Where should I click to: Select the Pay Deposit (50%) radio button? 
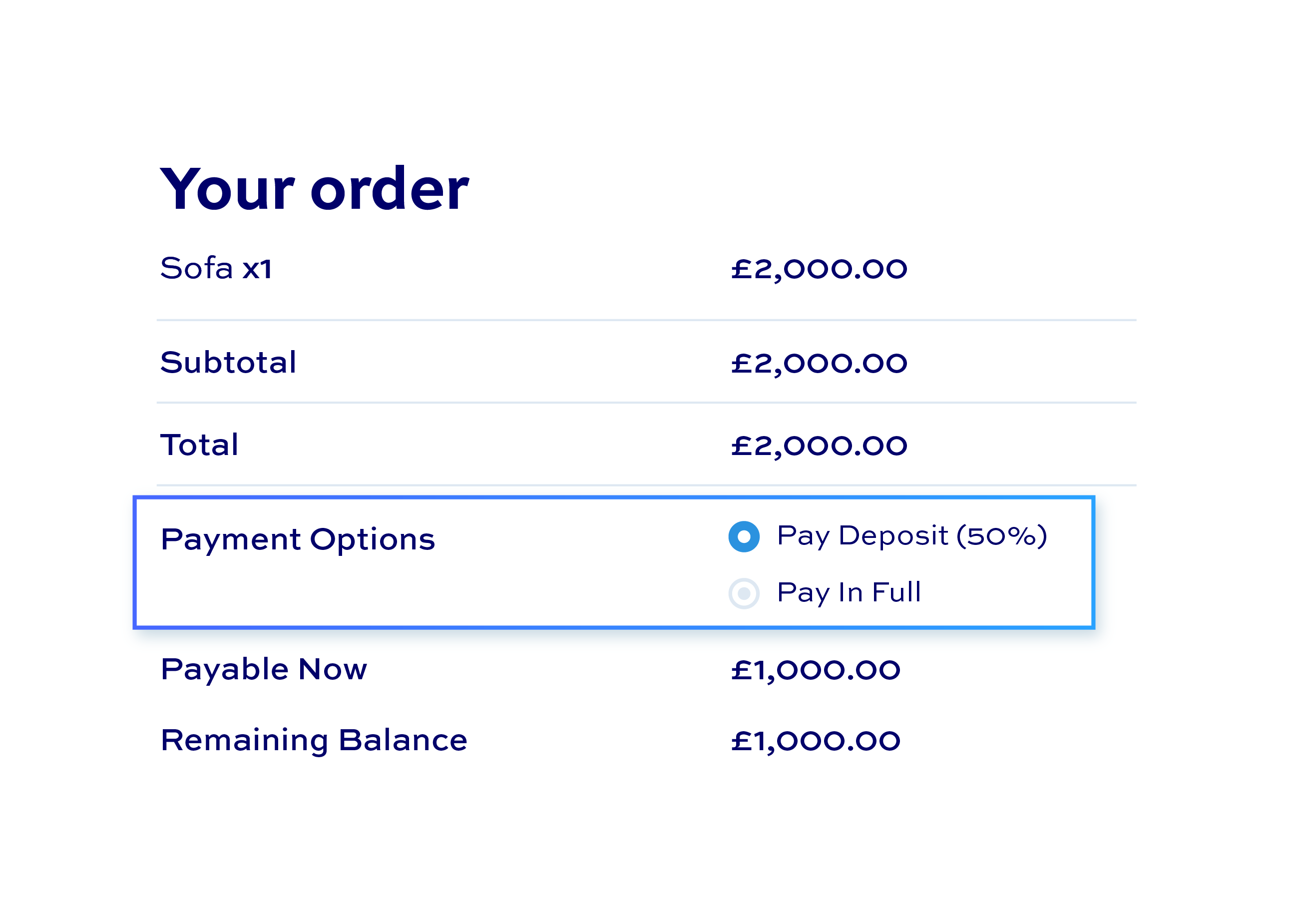(744, 536)
